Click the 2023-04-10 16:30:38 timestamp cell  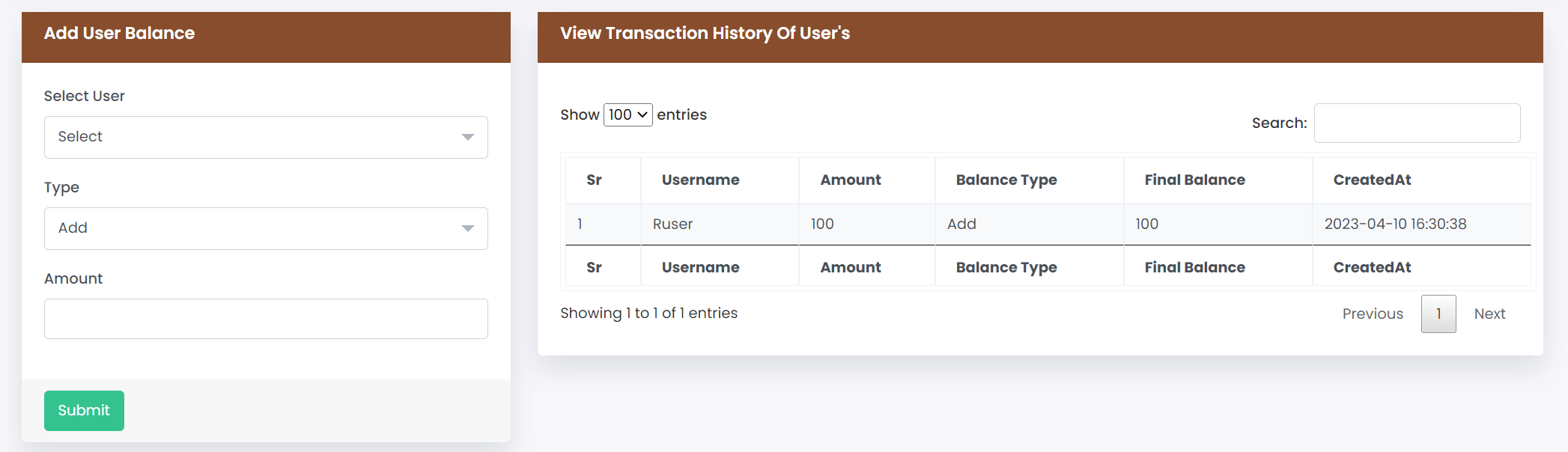[x=1395, y=224]
